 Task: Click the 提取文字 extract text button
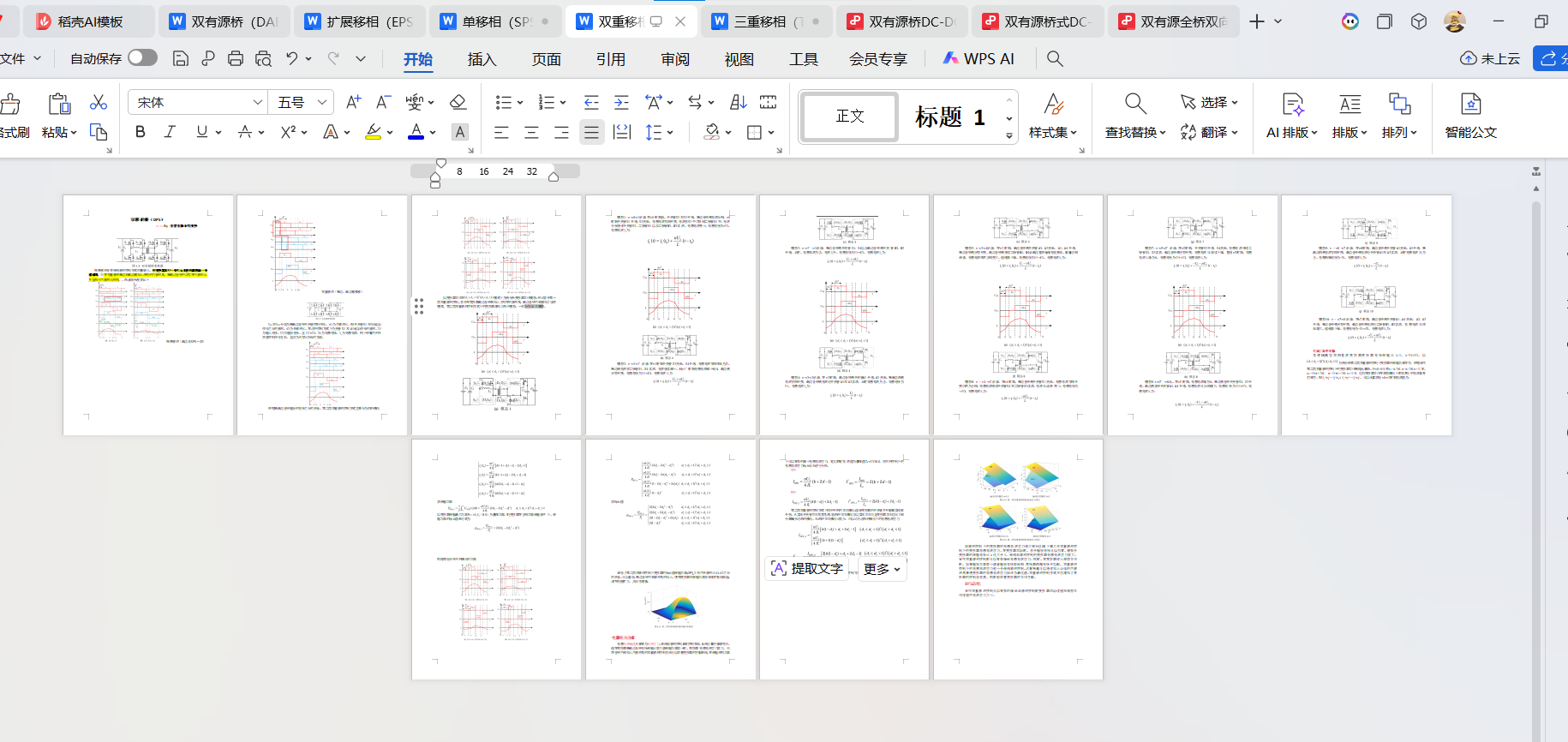[x=807, y=568]
